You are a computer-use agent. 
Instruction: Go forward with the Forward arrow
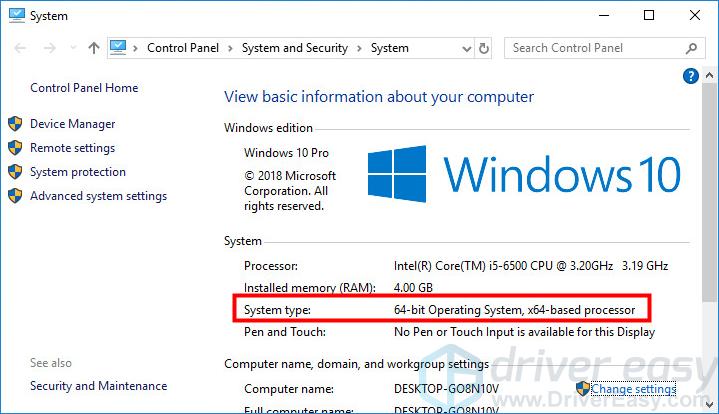[50, 48]
